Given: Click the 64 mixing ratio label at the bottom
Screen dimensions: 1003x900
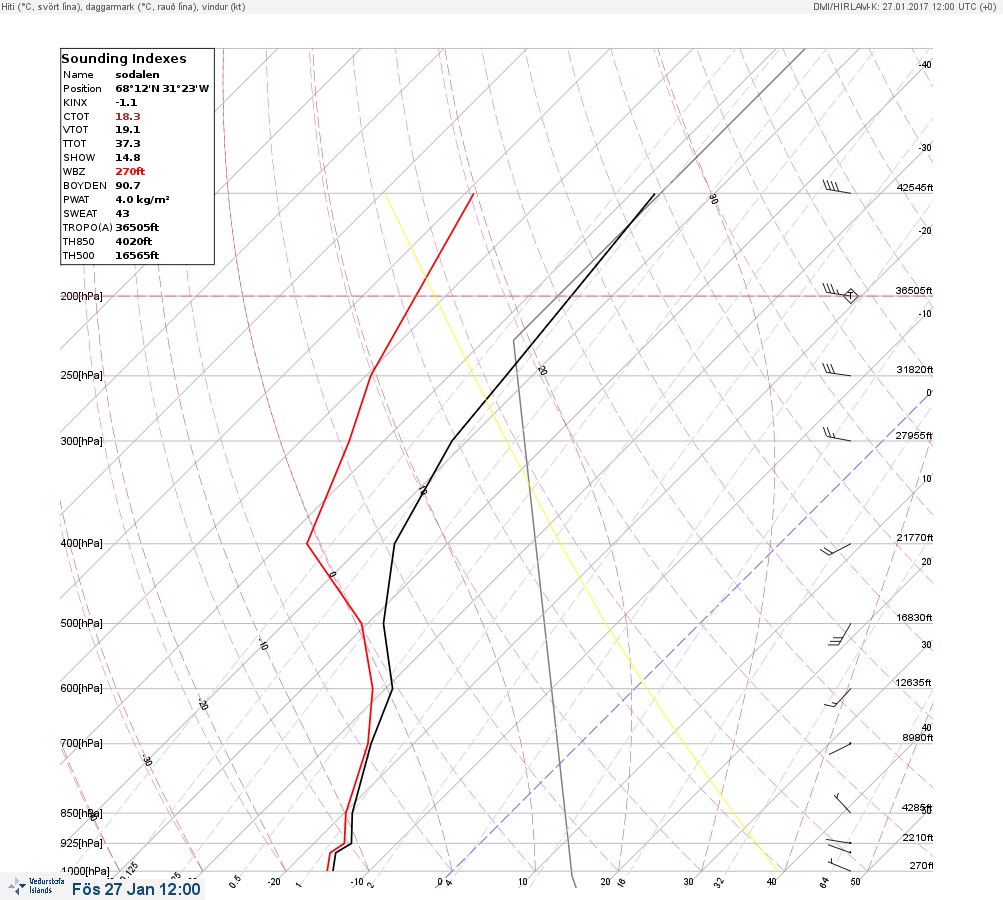Looking at the screenshot, I should tap(825, 883).
